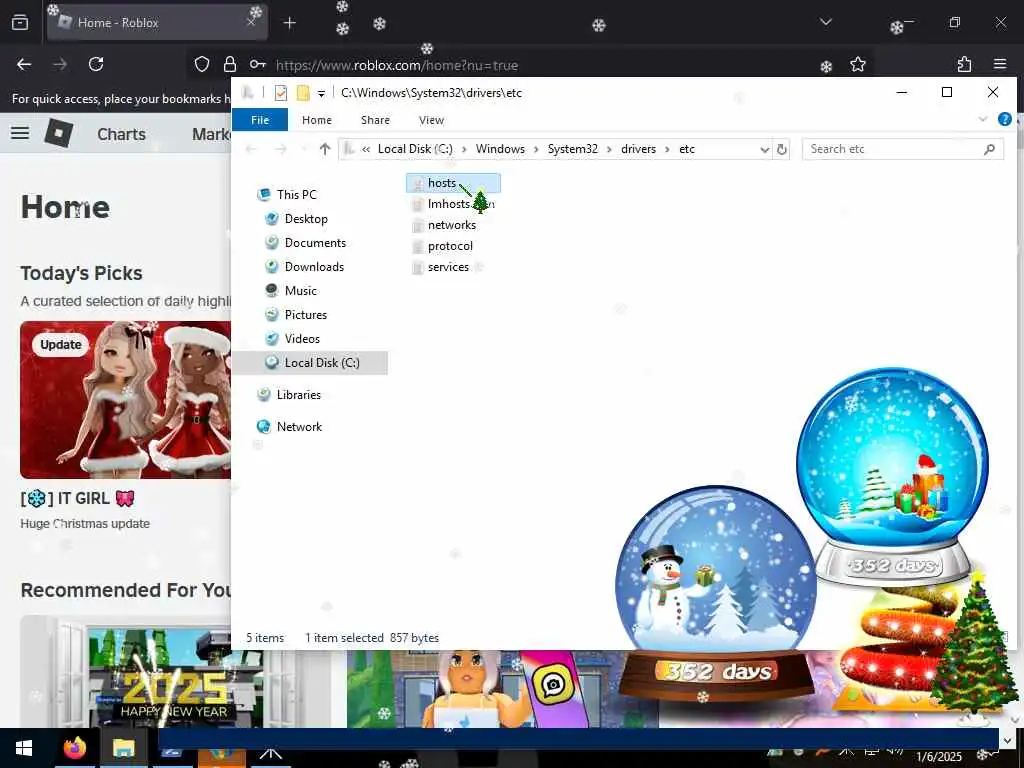Expand the breadcrumb overflow chevron

[366, 149]
